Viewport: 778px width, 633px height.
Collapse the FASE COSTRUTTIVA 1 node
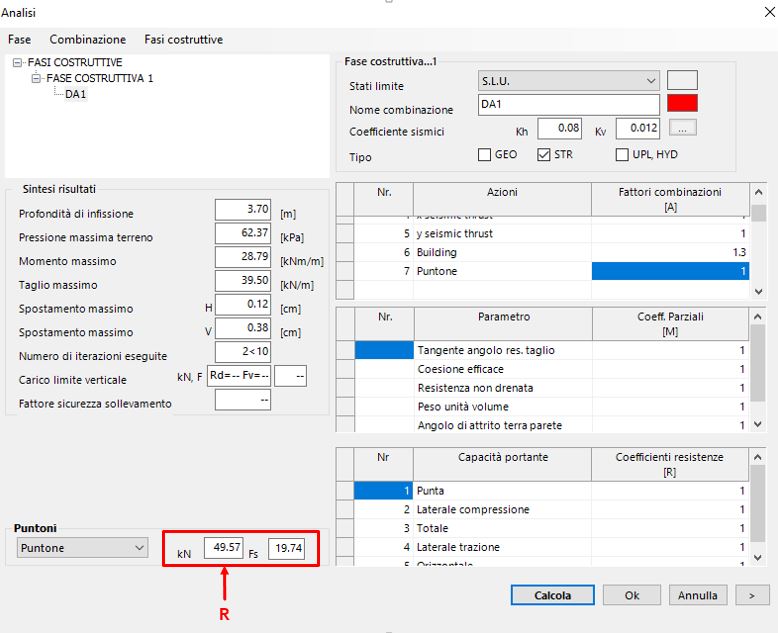37,78
